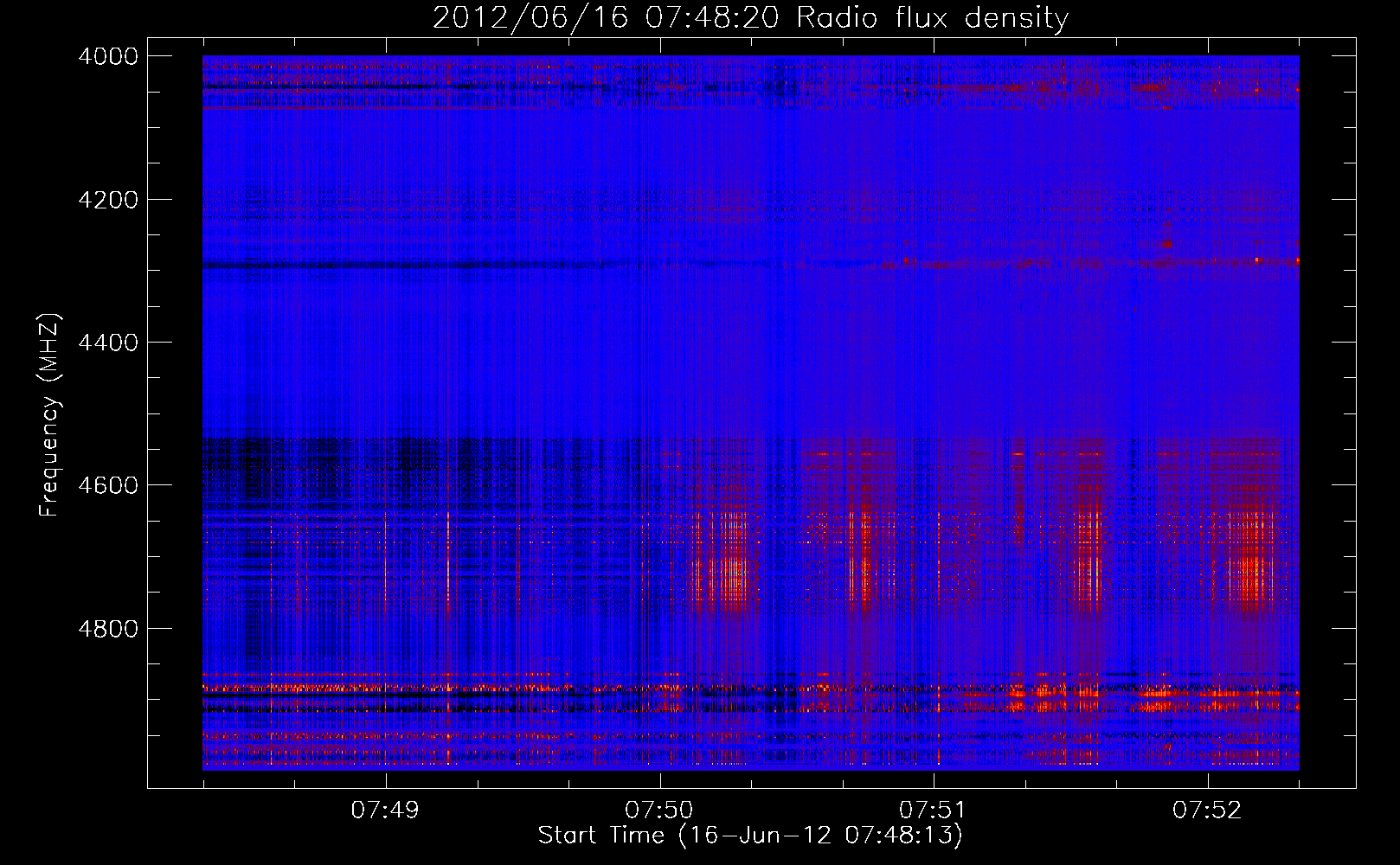
Task: Click the 07:49 time axis label
Action: pyautogui.click(x=385, y=811)
